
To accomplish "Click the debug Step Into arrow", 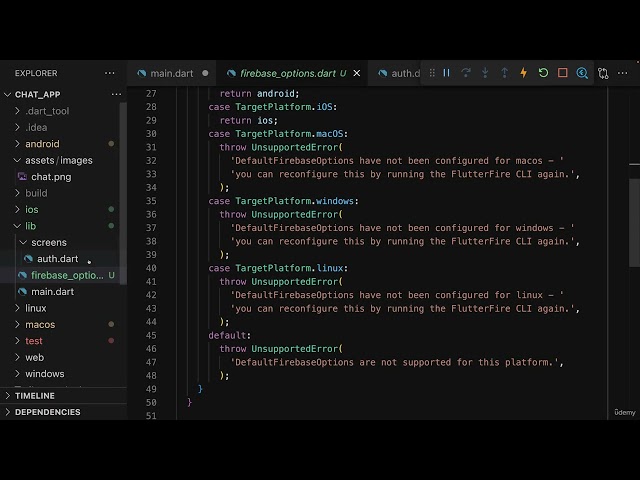I will [485, 73].
